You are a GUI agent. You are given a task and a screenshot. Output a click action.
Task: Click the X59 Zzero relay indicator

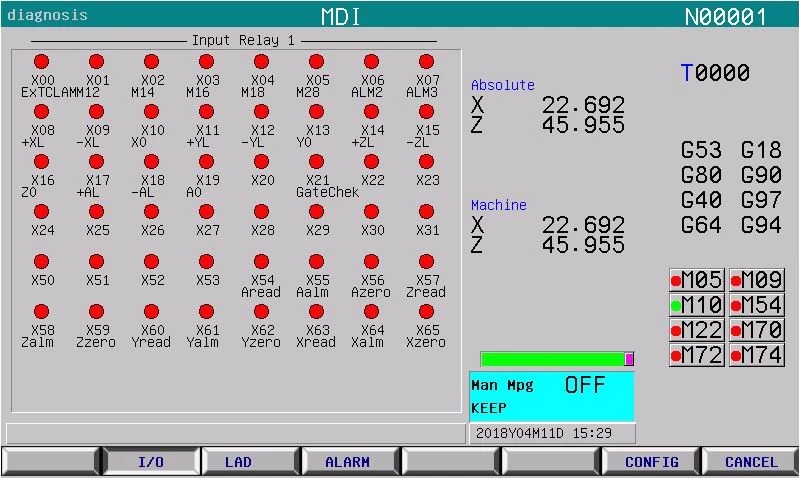(x=97, y=312)
